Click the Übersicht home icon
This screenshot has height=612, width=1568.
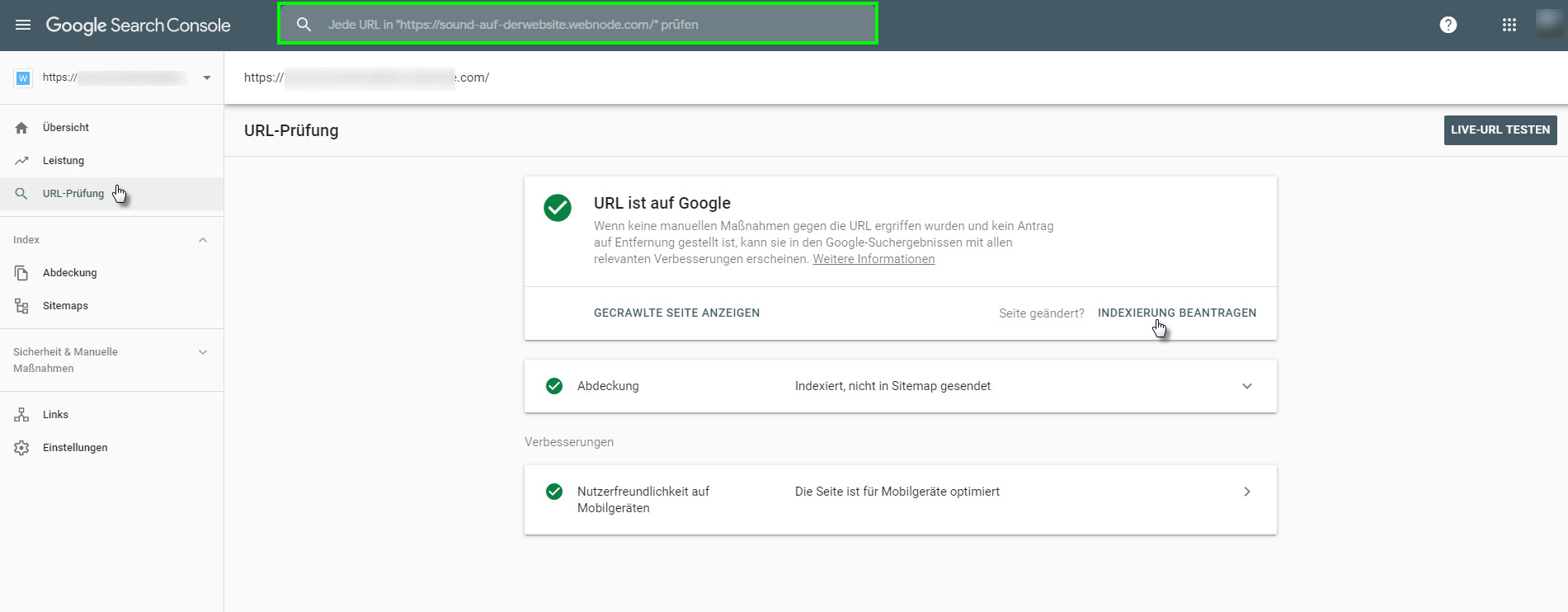pyautogui.click(x=21, y=128)
